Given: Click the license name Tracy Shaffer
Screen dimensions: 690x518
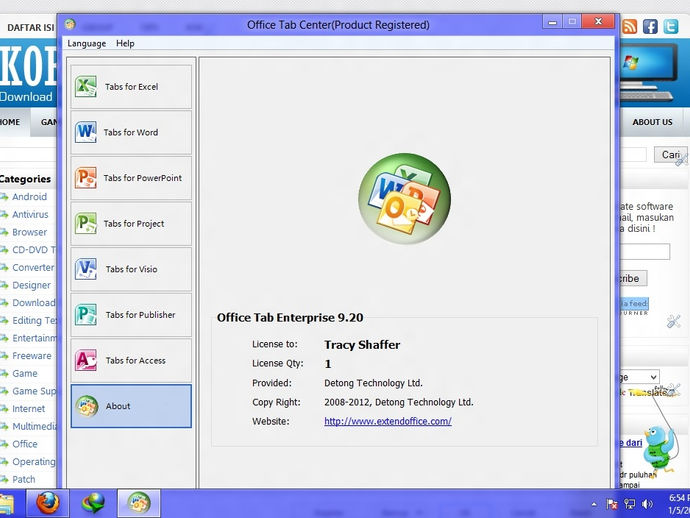Looking at the screenshot, I should [362, 345].
